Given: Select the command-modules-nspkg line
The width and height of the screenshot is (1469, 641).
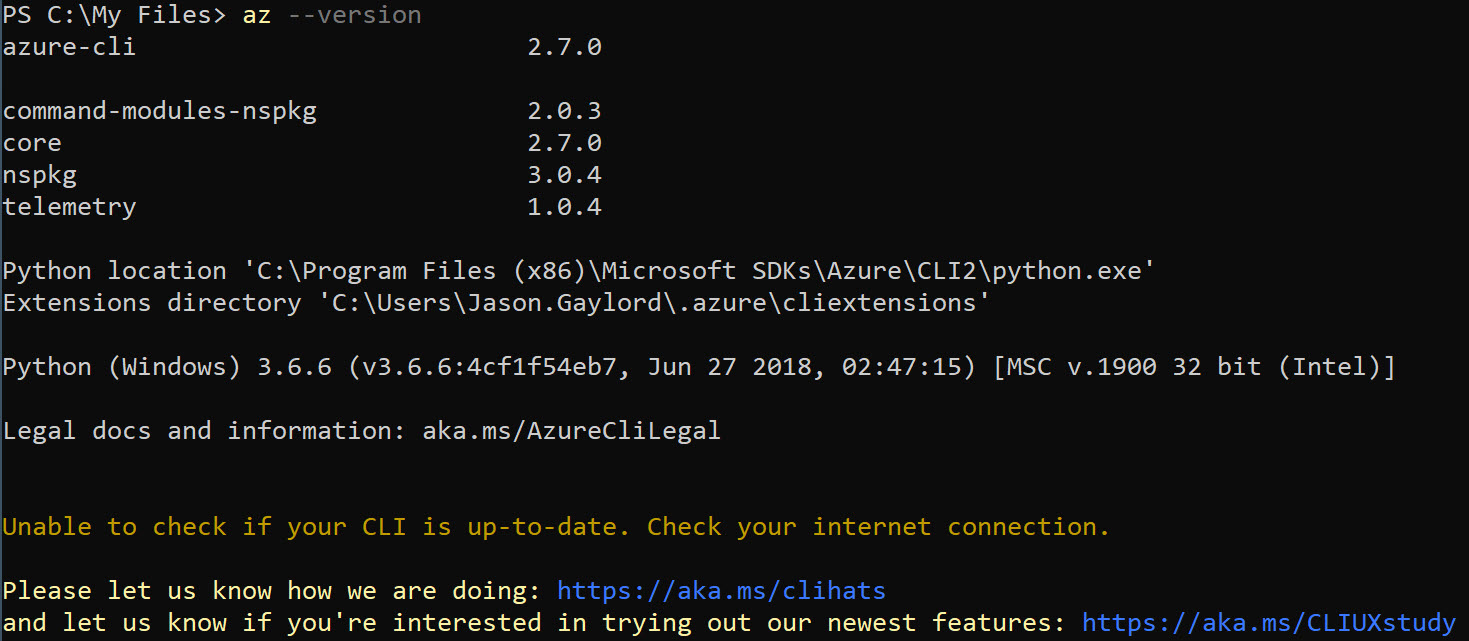Looking at the screenshot, I should tap(302, 111).
